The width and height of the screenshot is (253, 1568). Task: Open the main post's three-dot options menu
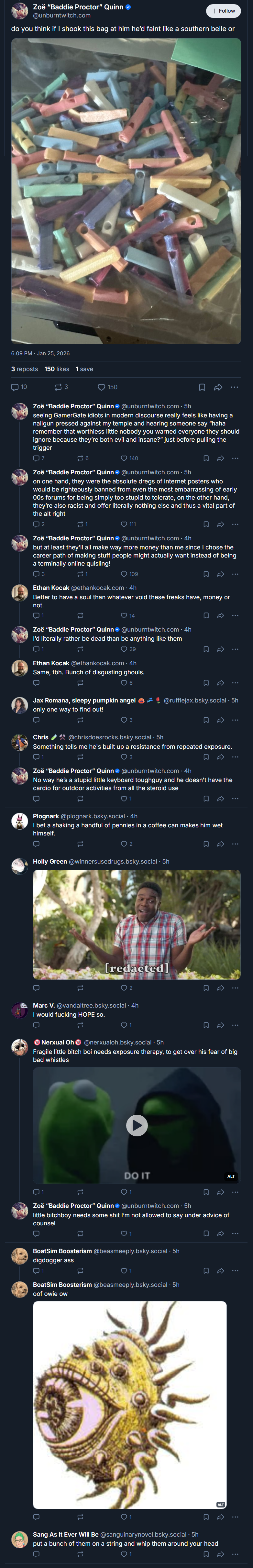click(235, 387)
